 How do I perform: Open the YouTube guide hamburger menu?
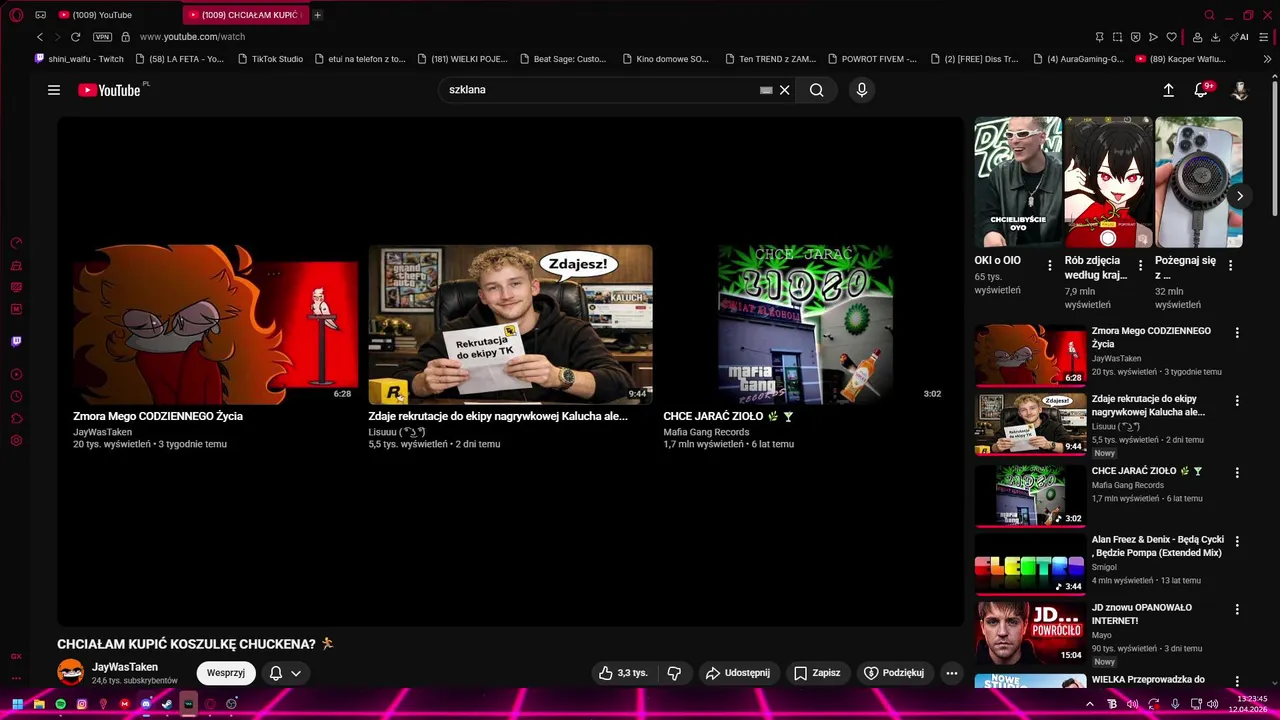(x=54, y=90)
